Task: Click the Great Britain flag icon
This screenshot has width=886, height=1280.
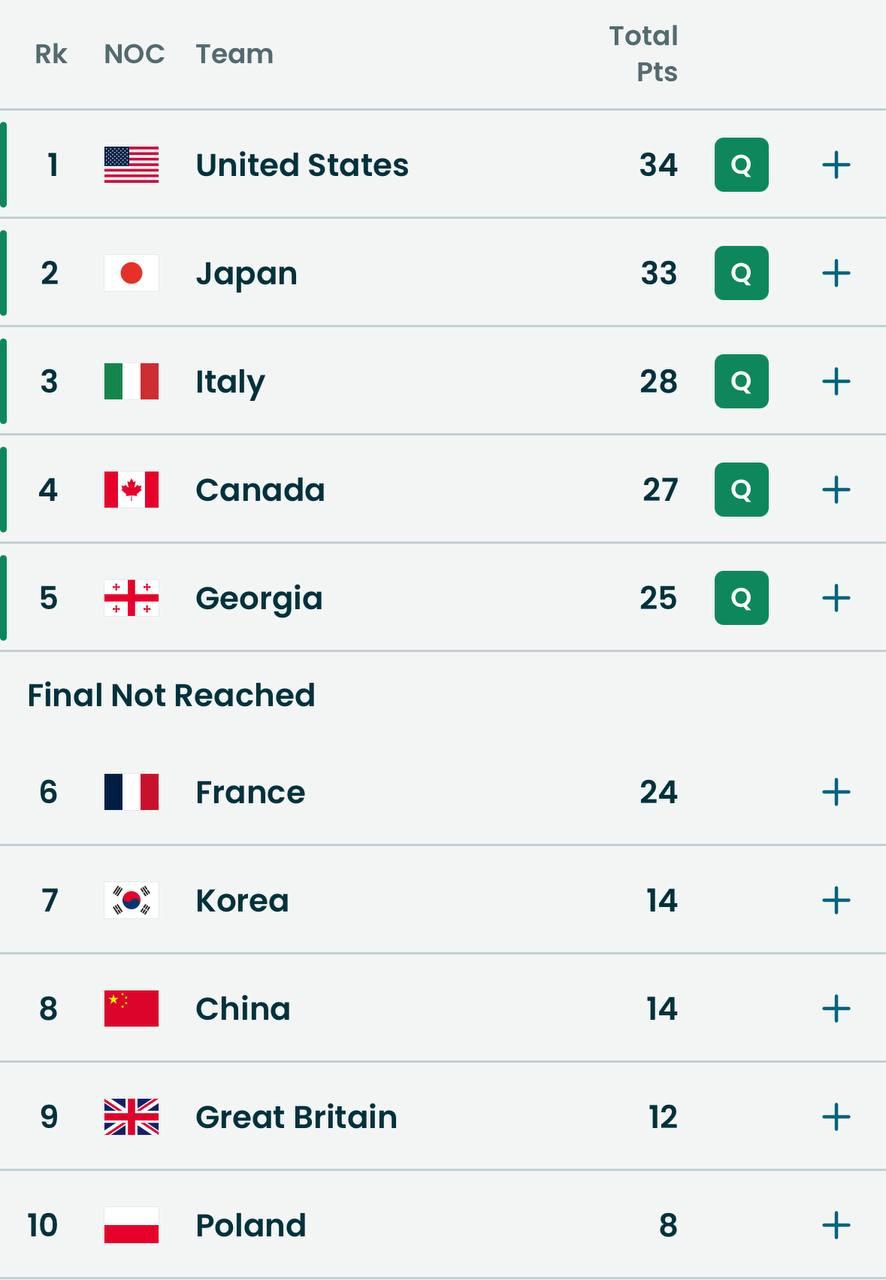Action: [131, 1117]
